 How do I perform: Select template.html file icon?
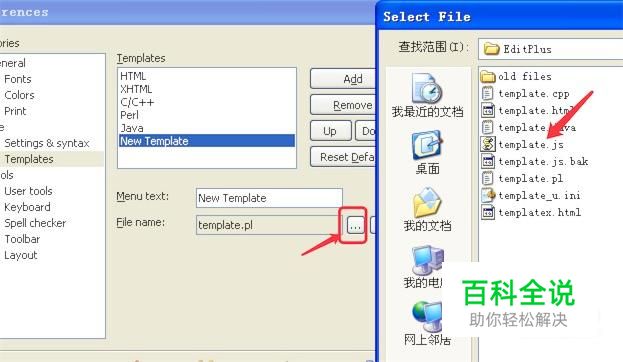pos(488,110)
